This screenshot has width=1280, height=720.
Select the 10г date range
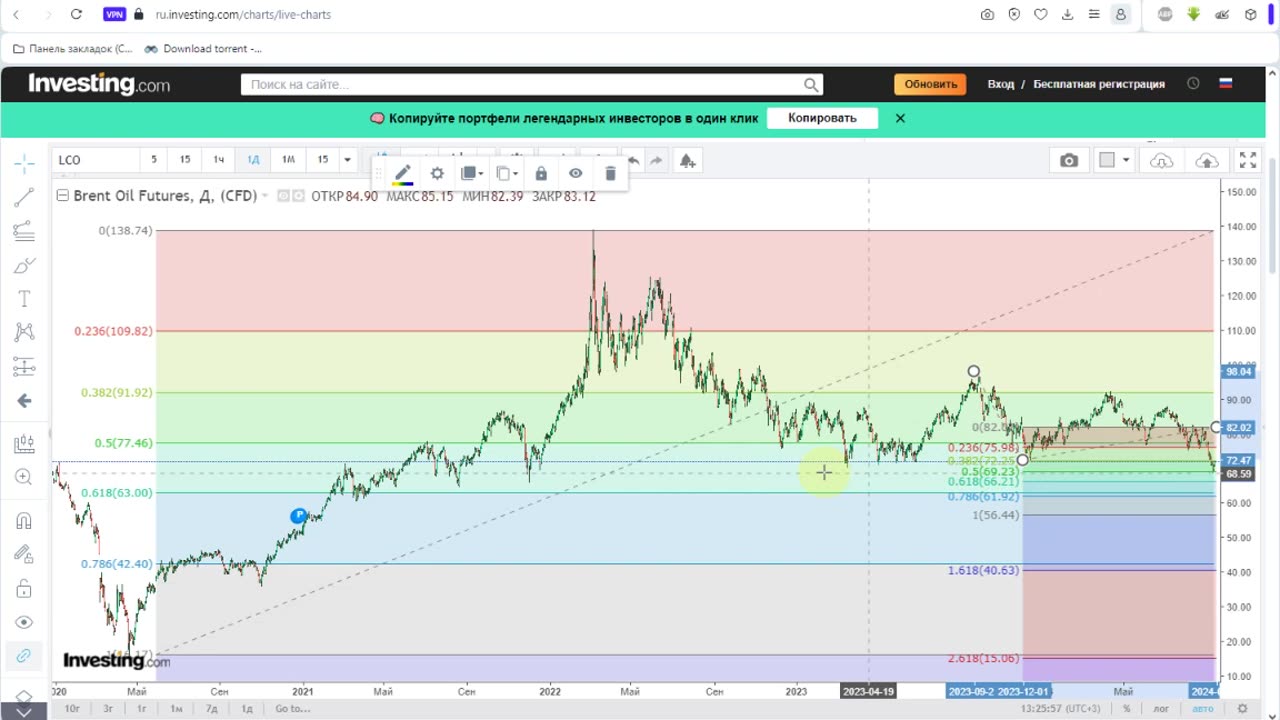[x=72, y=708]
